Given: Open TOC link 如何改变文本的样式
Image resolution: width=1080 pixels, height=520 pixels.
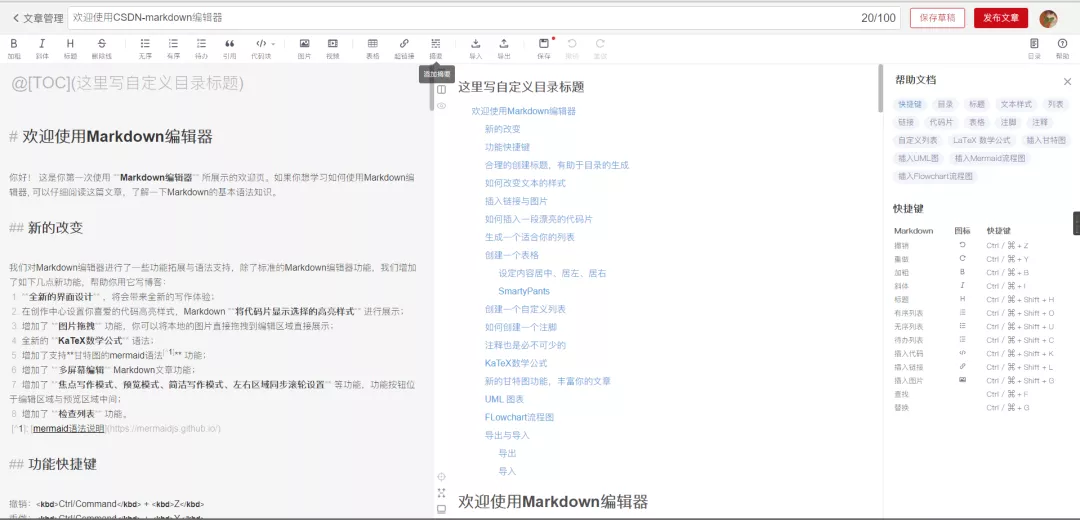Looking at the screenshot, I should click(x=526, y=183).
